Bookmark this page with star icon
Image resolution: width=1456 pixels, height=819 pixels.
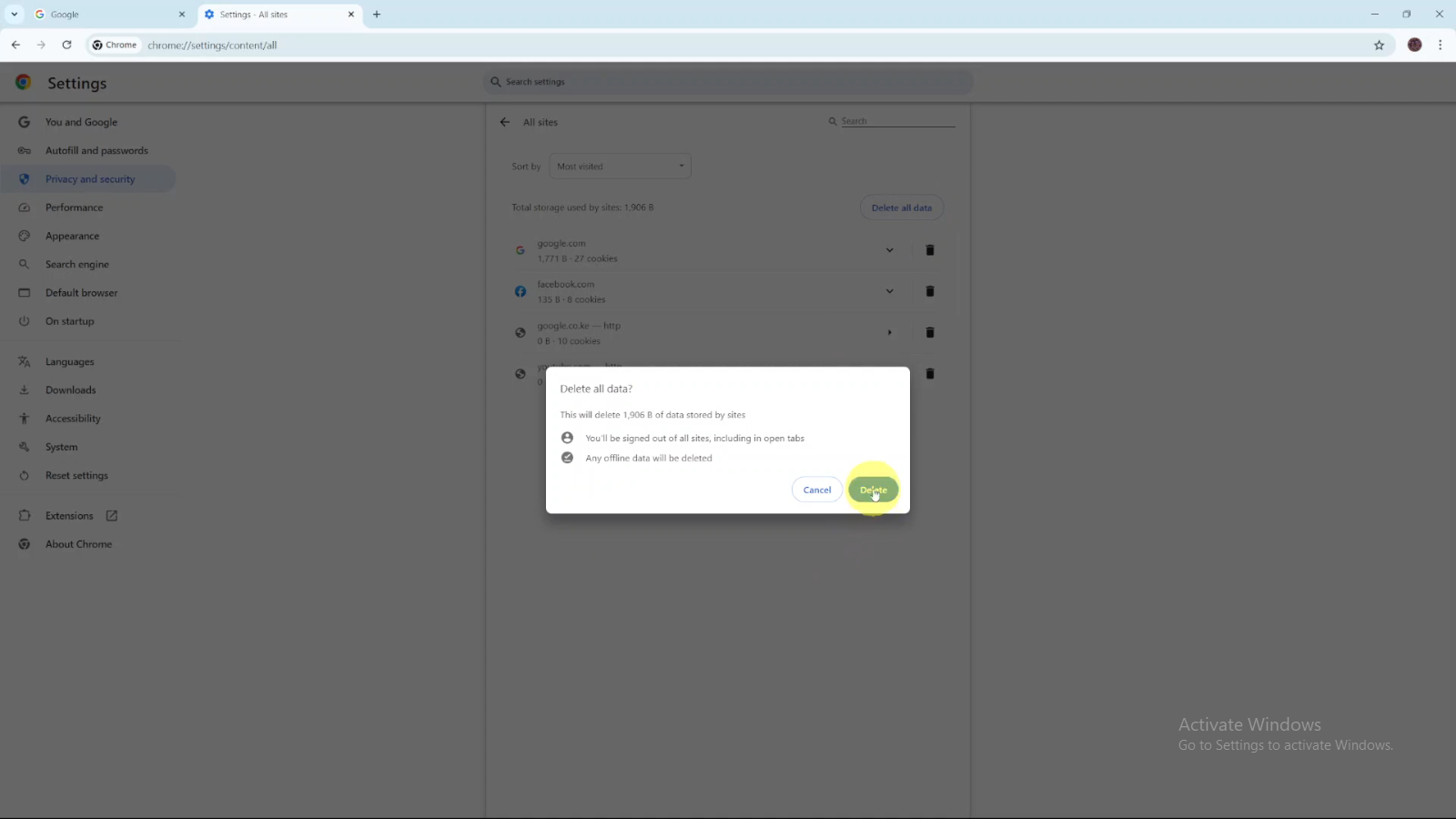click(x=1379, y=45)
